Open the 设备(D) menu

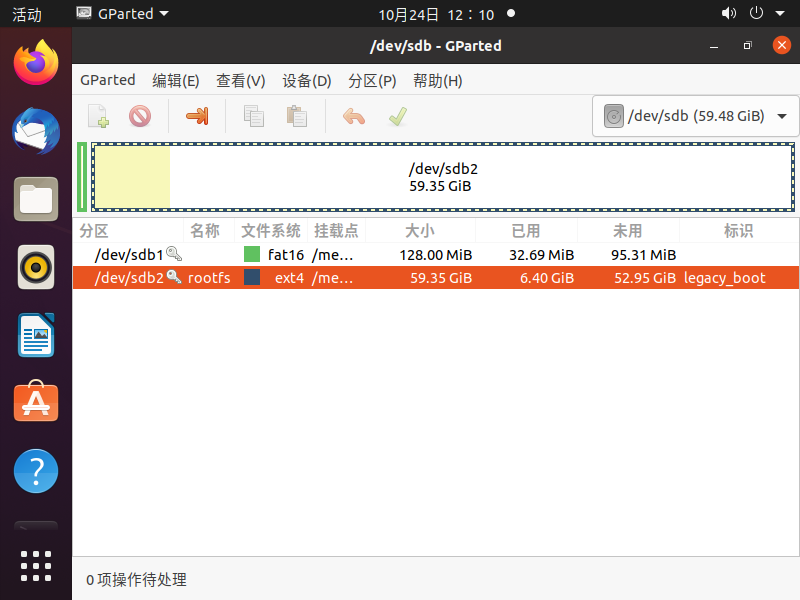pos(307,81)
